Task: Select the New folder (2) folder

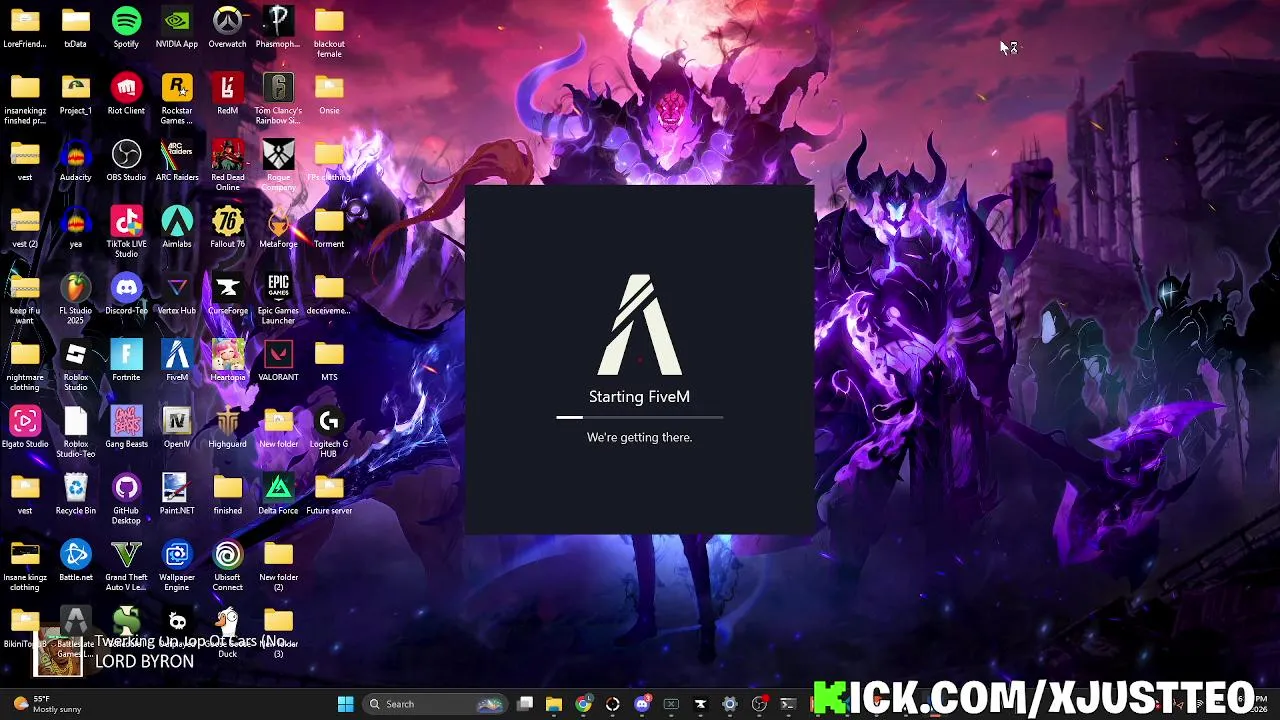Action: coord(278,566)
